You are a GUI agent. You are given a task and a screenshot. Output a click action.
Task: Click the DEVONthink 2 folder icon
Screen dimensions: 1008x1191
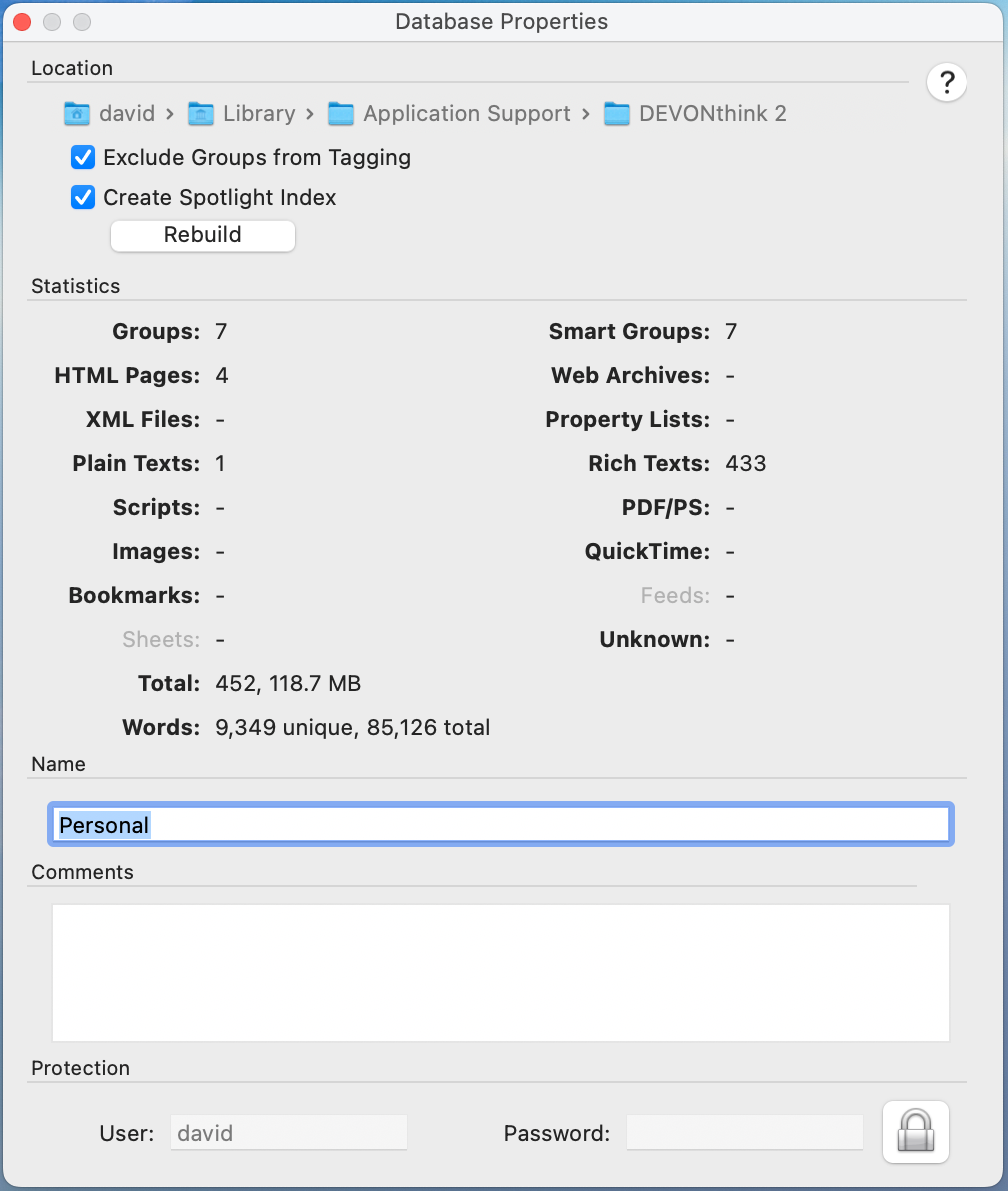617,114
